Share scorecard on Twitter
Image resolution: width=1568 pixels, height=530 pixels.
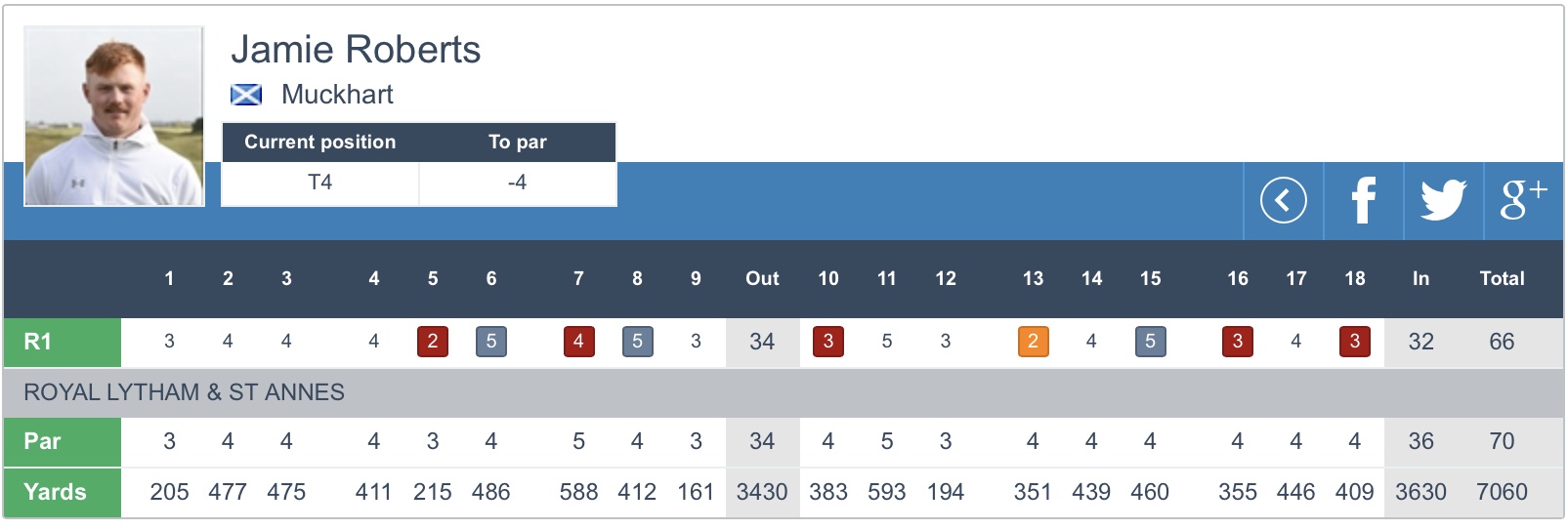1443,201
